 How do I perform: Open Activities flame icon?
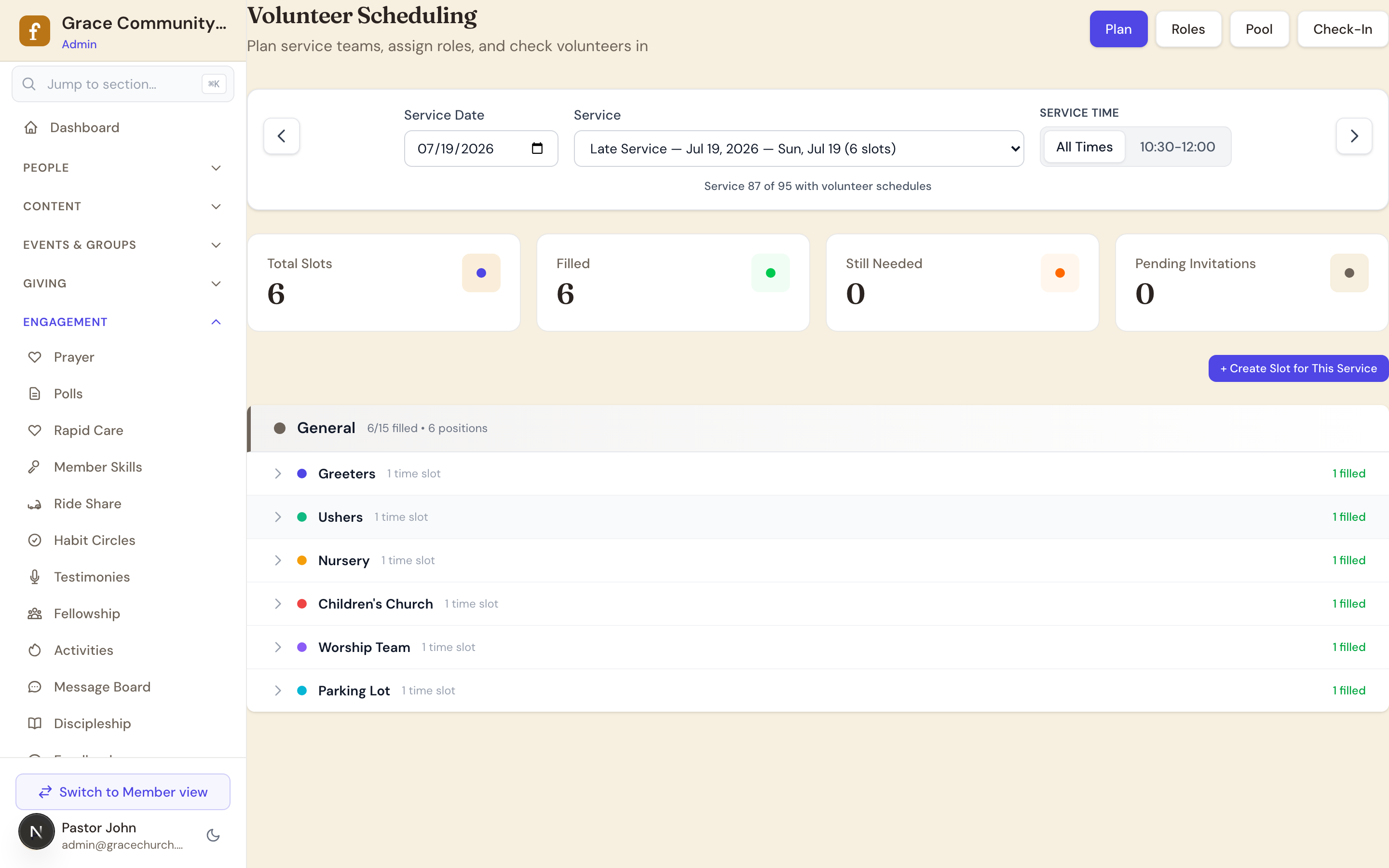coord(35,651)
